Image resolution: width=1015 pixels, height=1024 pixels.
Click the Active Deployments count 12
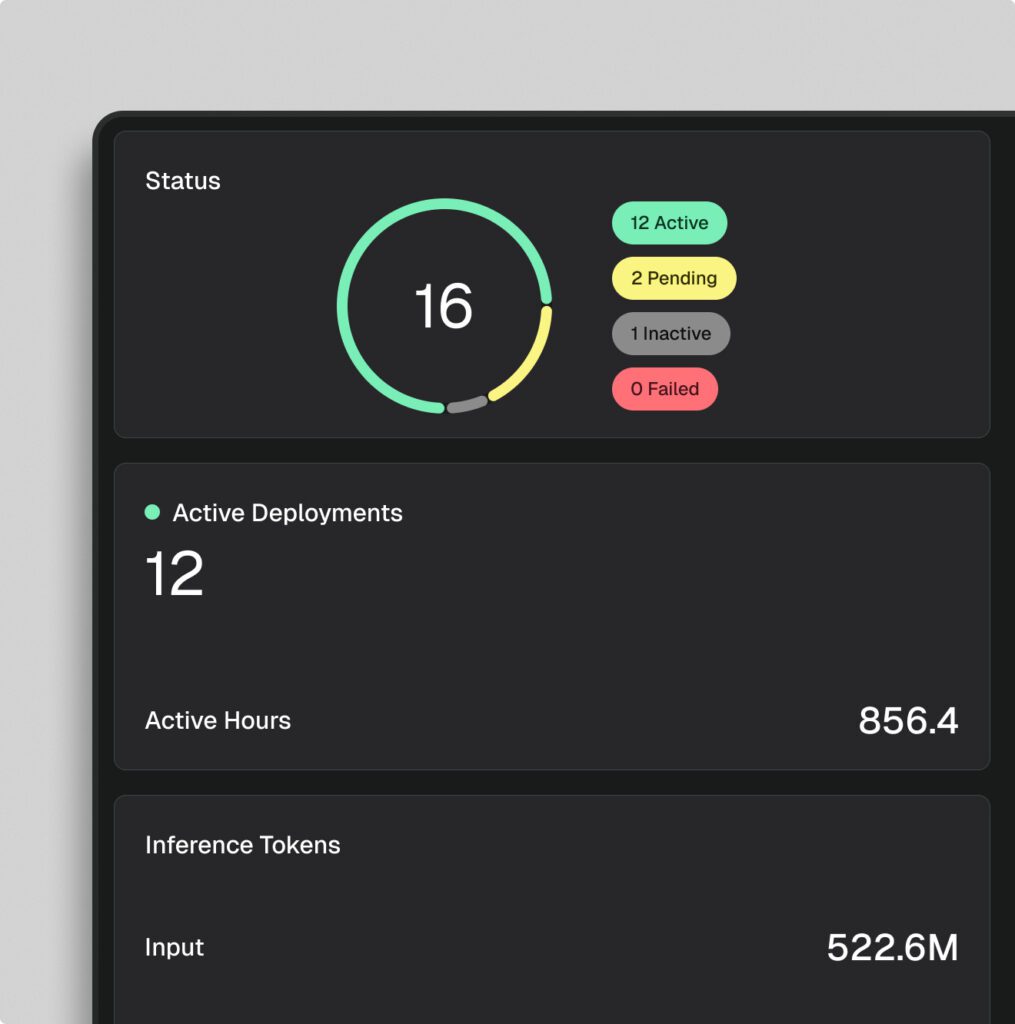(x=172, y=570)
